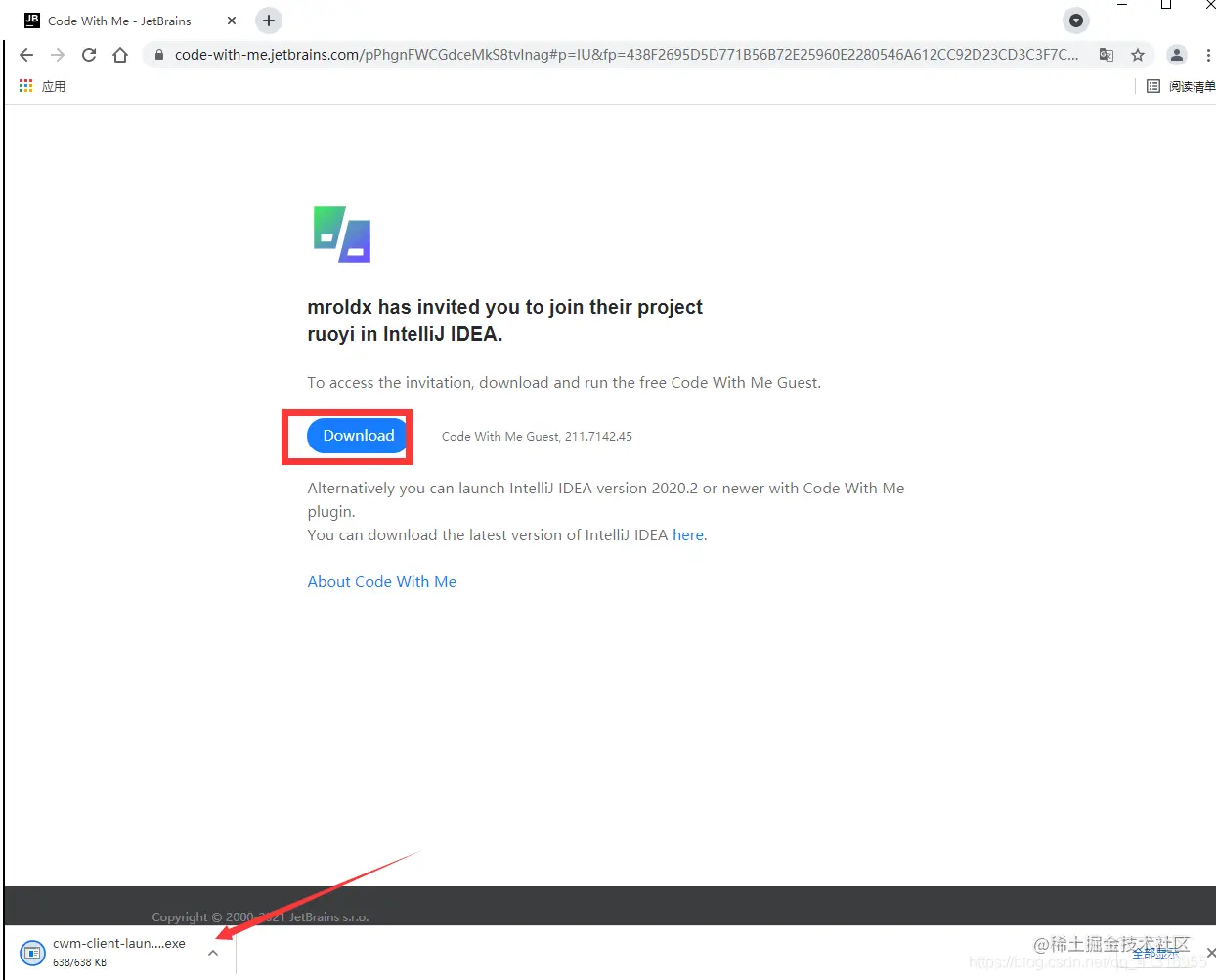Click the Code With Me logo image
The image size is (1216, 980).
(x=342, y=234)
